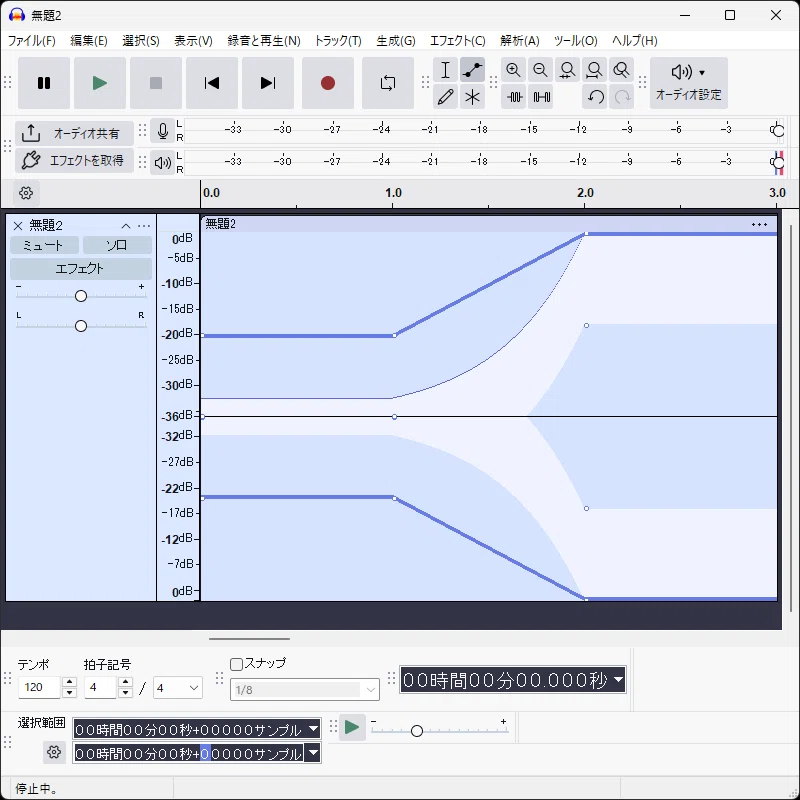Silence audio selection icon

point(541,96)
